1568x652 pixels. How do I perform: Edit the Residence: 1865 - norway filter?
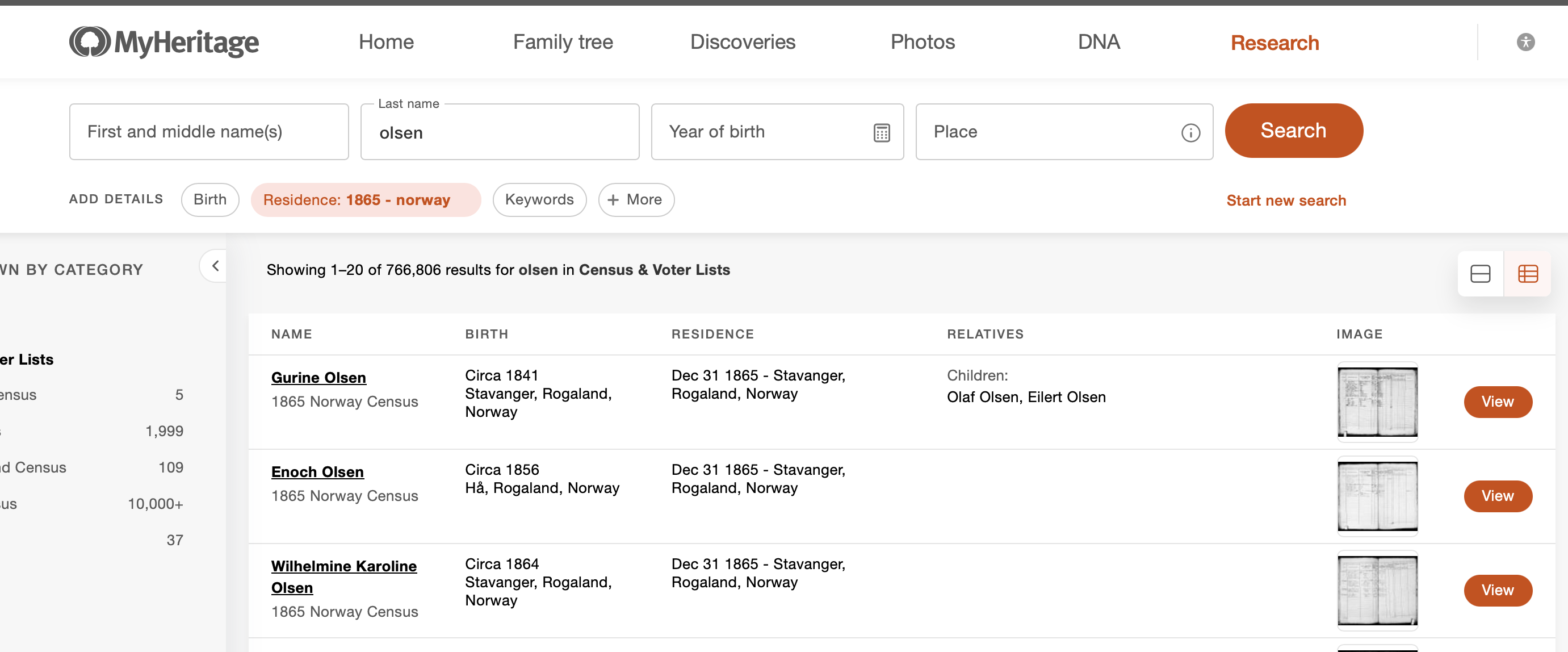click(366, 200)
